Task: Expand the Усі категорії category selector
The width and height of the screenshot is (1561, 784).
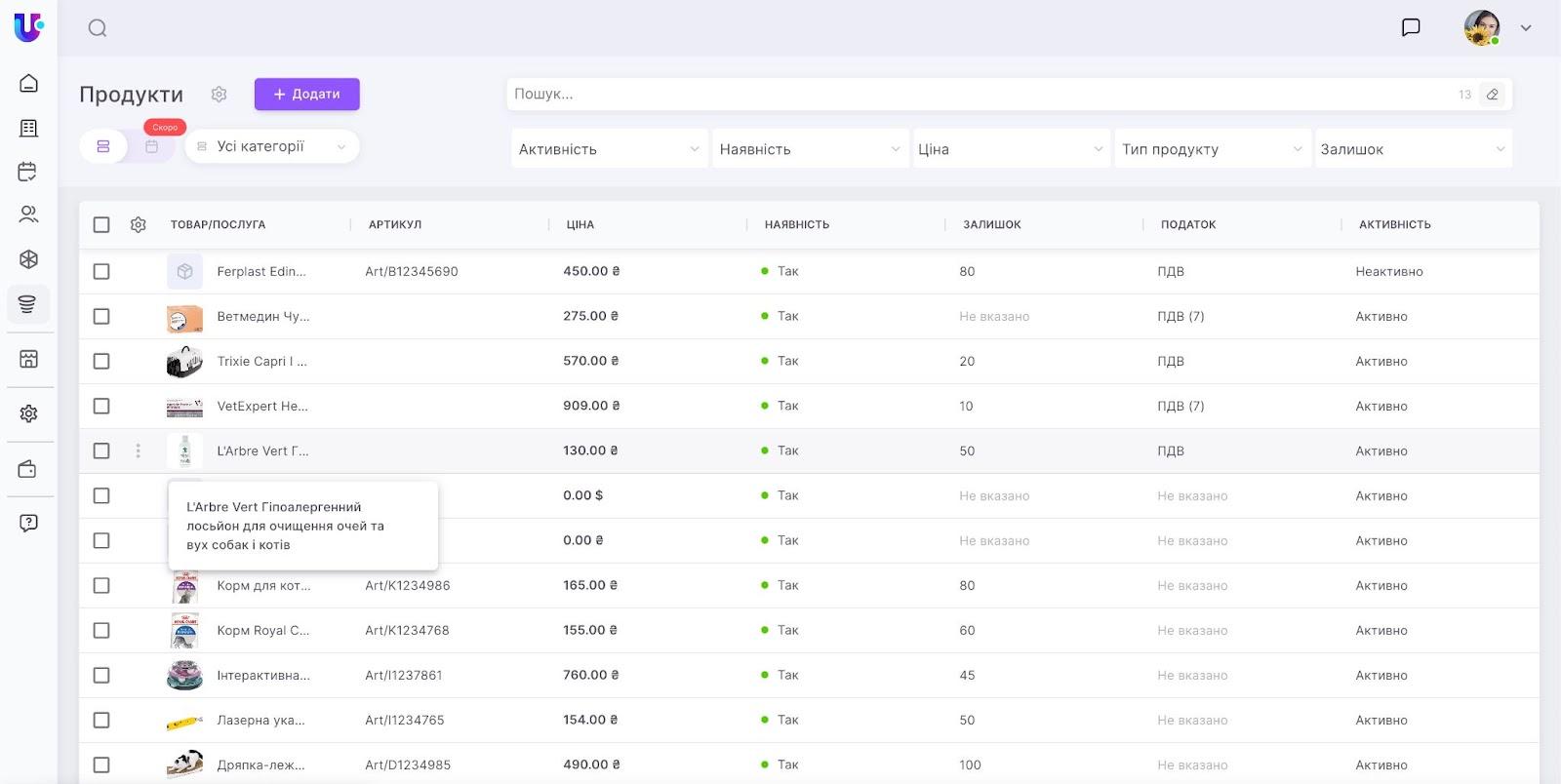Action: click(271, 146)
